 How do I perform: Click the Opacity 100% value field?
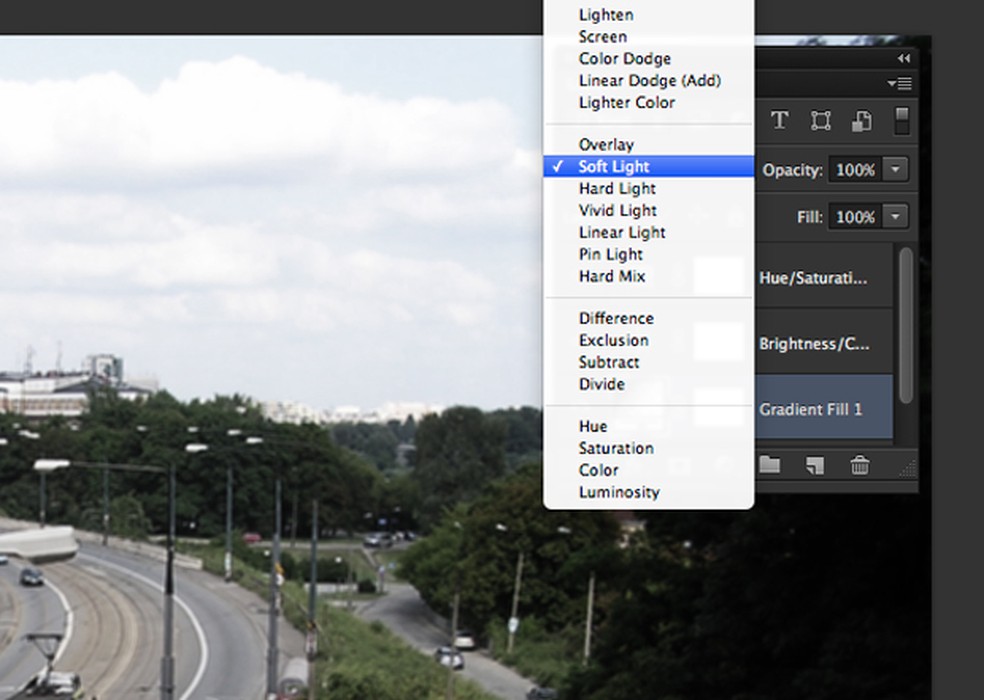point(855,170)
